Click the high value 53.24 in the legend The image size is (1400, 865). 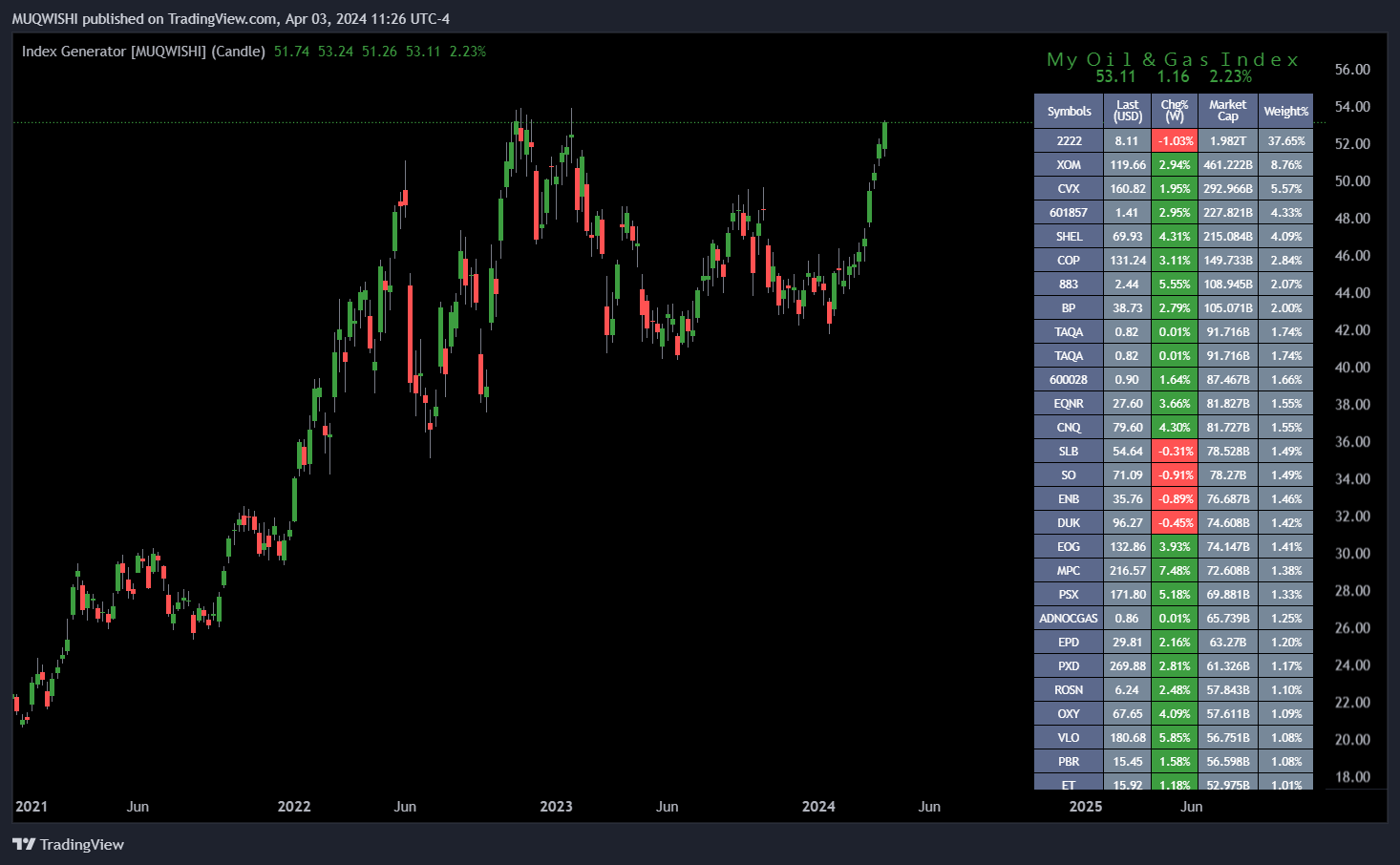(335, 52)
